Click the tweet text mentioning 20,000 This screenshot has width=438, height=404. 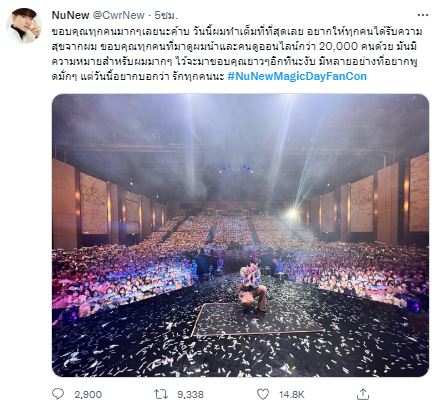coord(234,47)
